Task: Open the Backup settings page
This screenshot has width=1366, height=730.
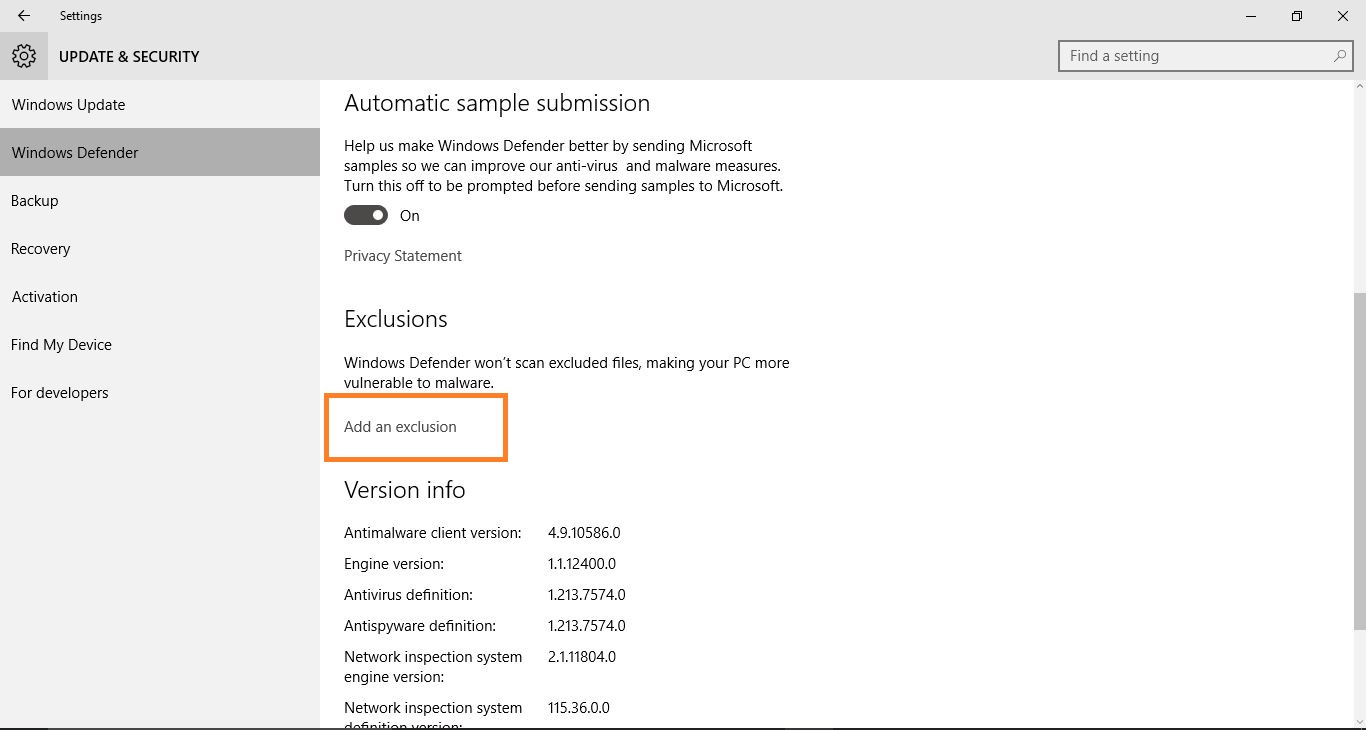Action: (x=34, y=200)
